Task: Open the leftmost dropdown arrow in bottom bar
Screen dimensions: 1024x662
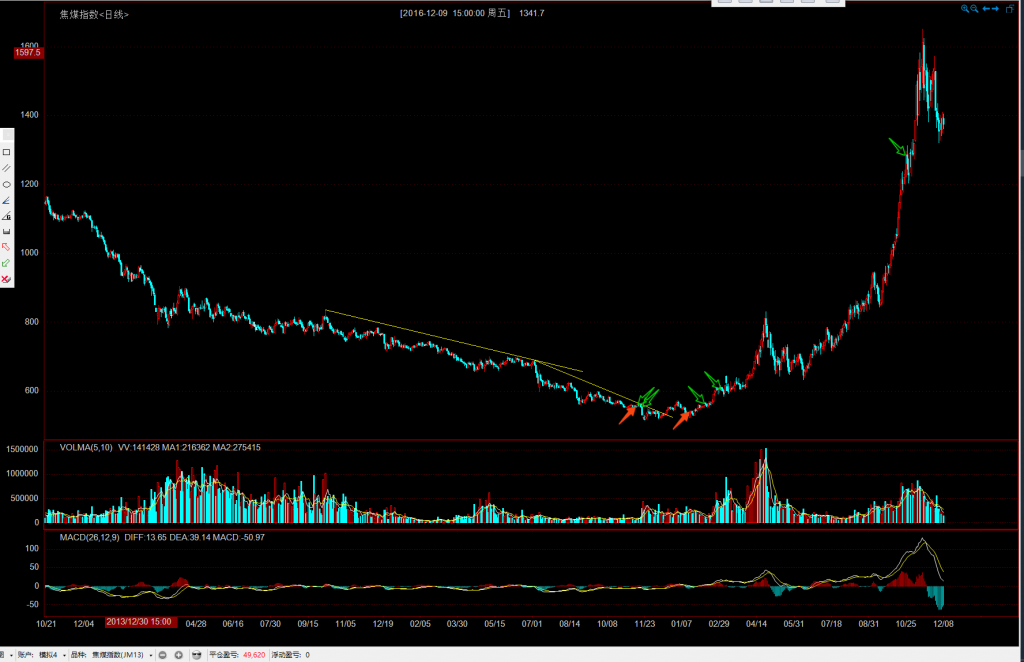Action: click(9, 655)
